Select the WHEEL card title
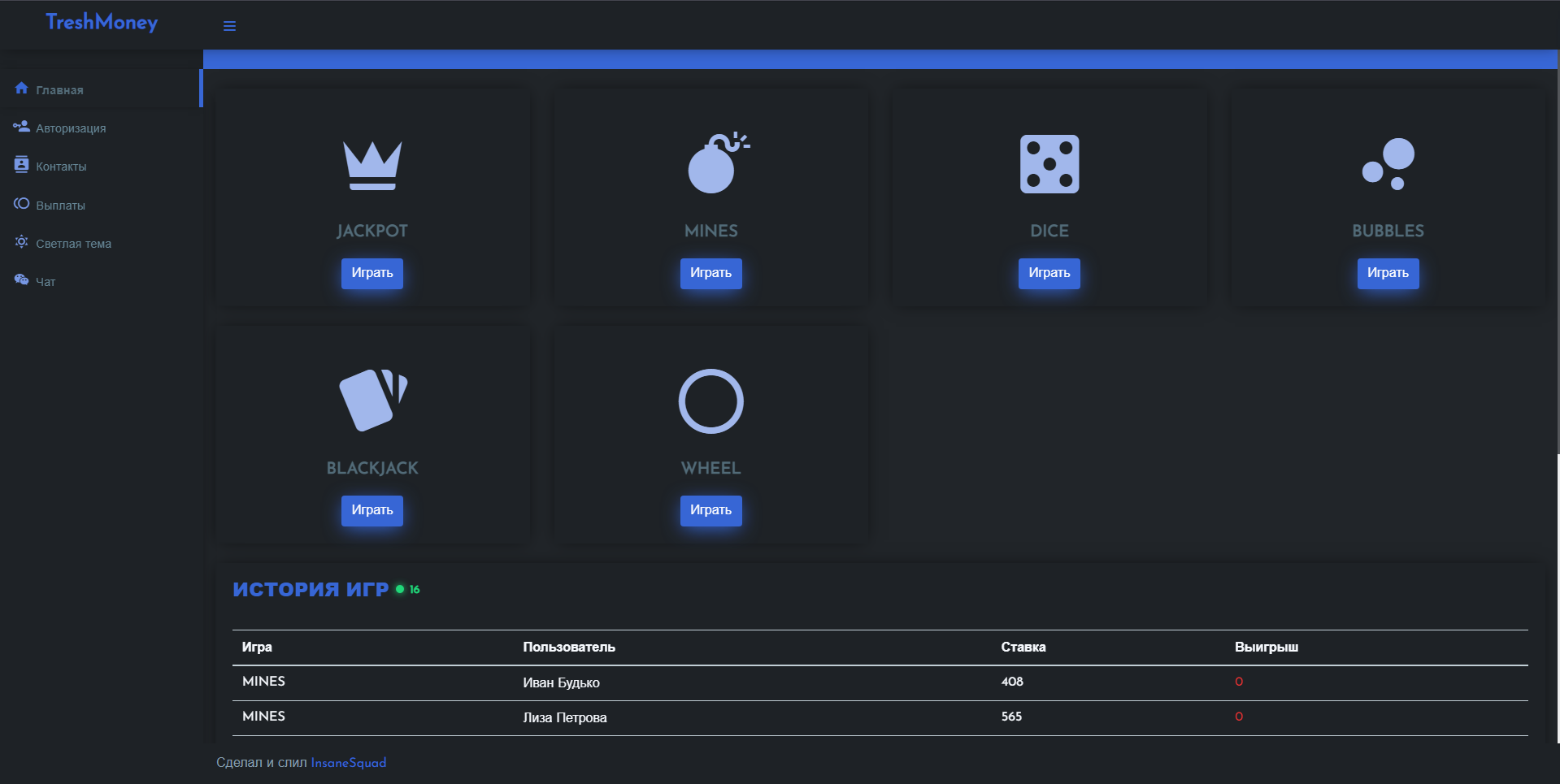The height and width of the screenshot is (784, 1560). pos(711,468)
